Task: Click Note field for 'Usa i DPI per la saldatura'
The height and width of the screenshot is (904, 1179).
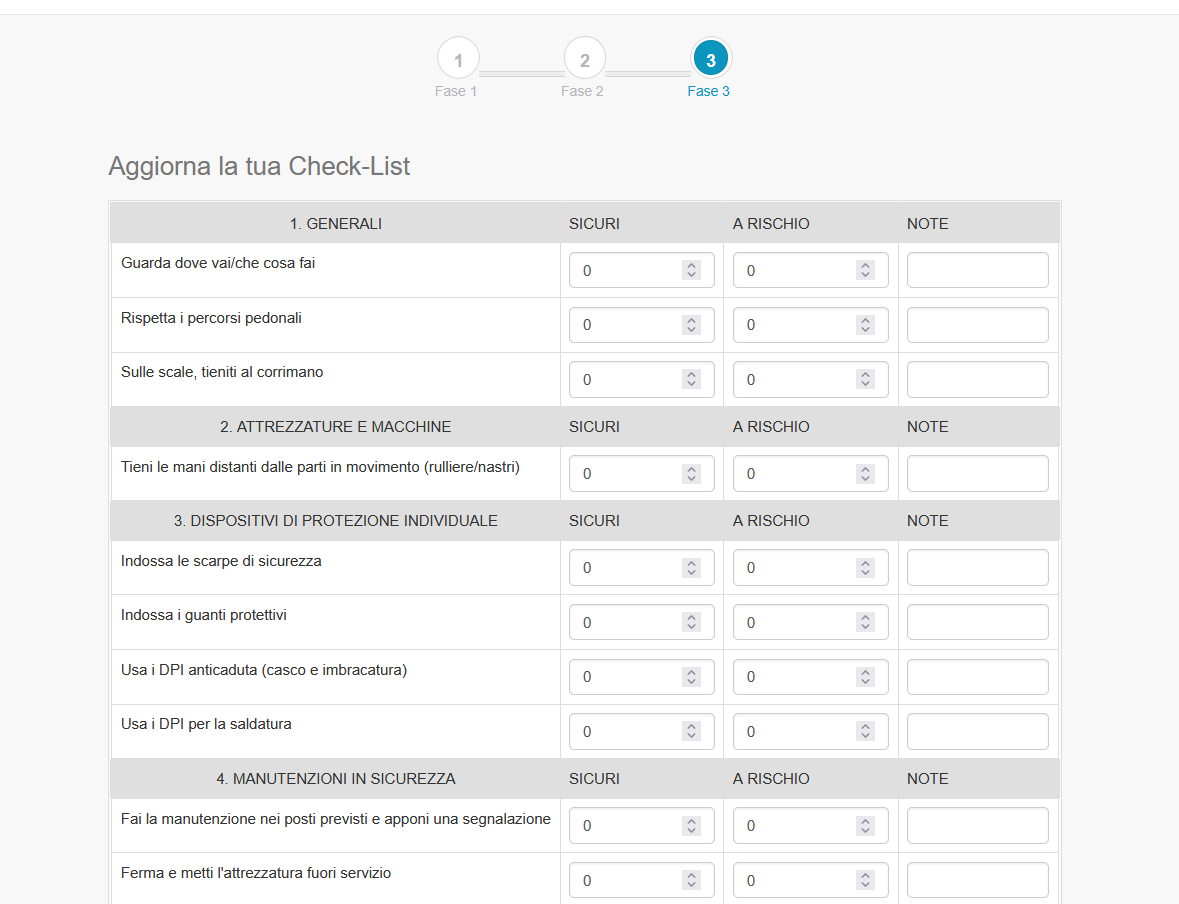Action: [x=977, y=731]
